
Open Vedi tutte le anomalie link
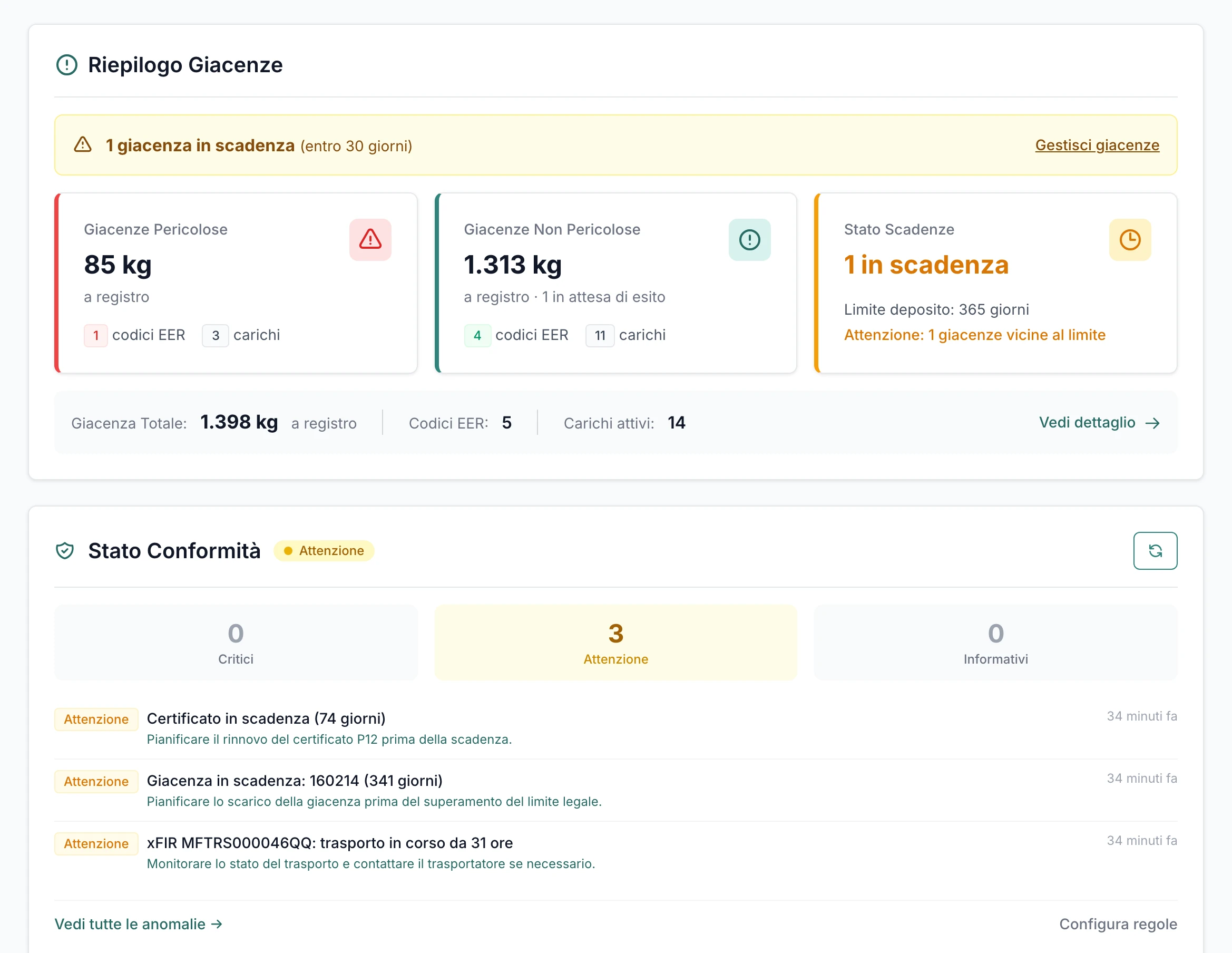pyautogui.click(x=138, y=924)
